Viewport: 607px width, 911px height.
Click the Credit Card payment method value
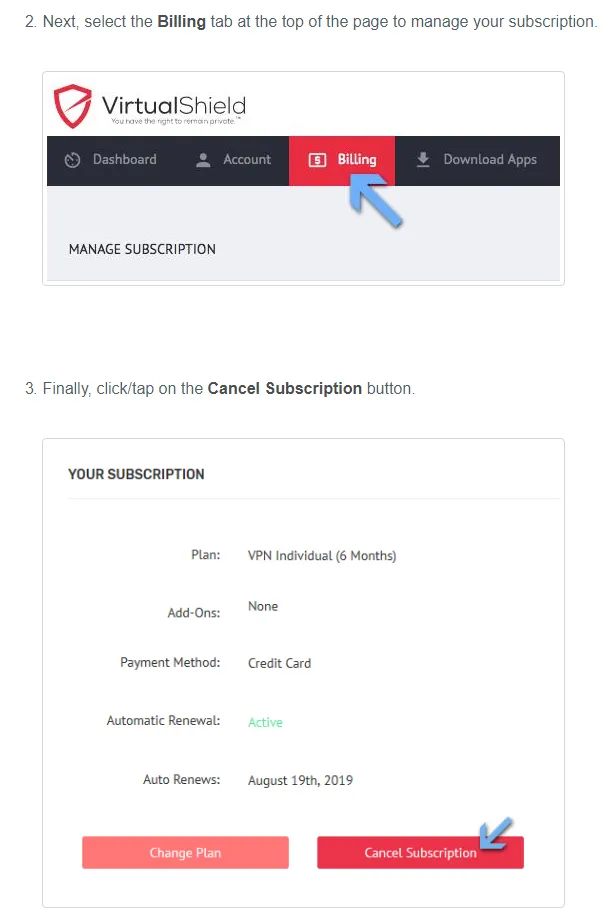[x=279, y=663]
